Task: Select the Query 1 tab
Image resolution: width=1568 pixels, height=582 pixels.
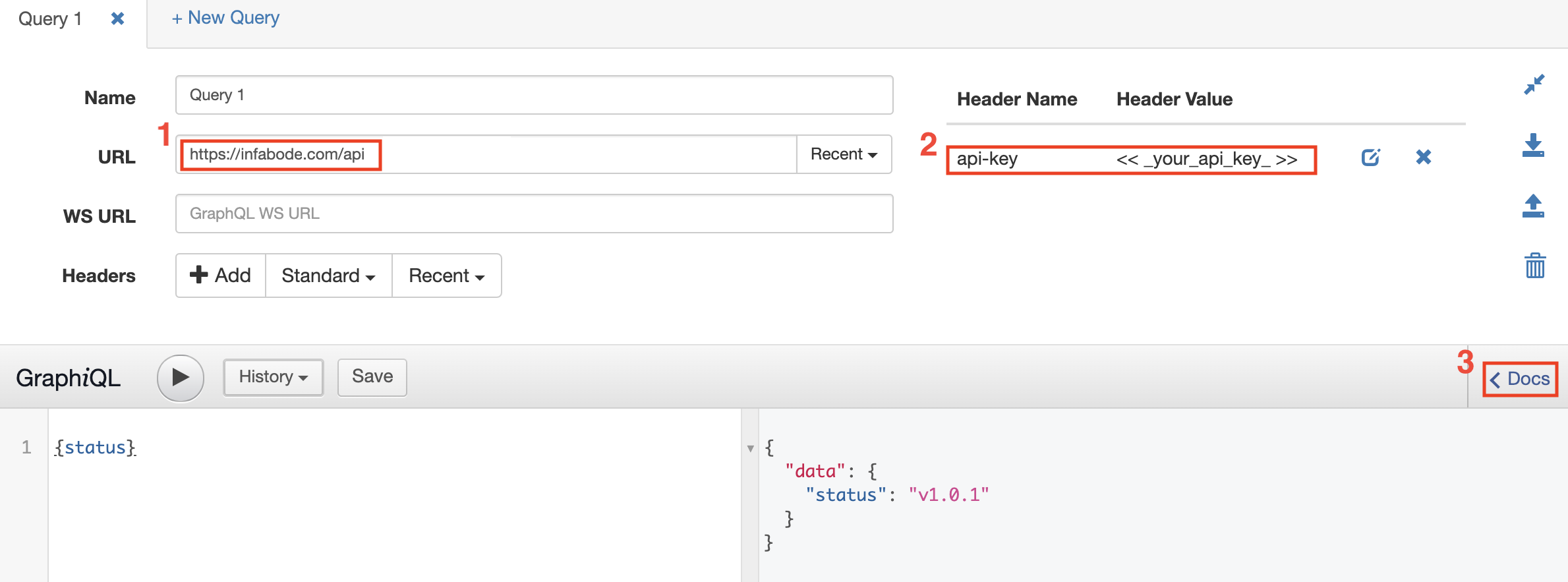Action: point(50,18)
